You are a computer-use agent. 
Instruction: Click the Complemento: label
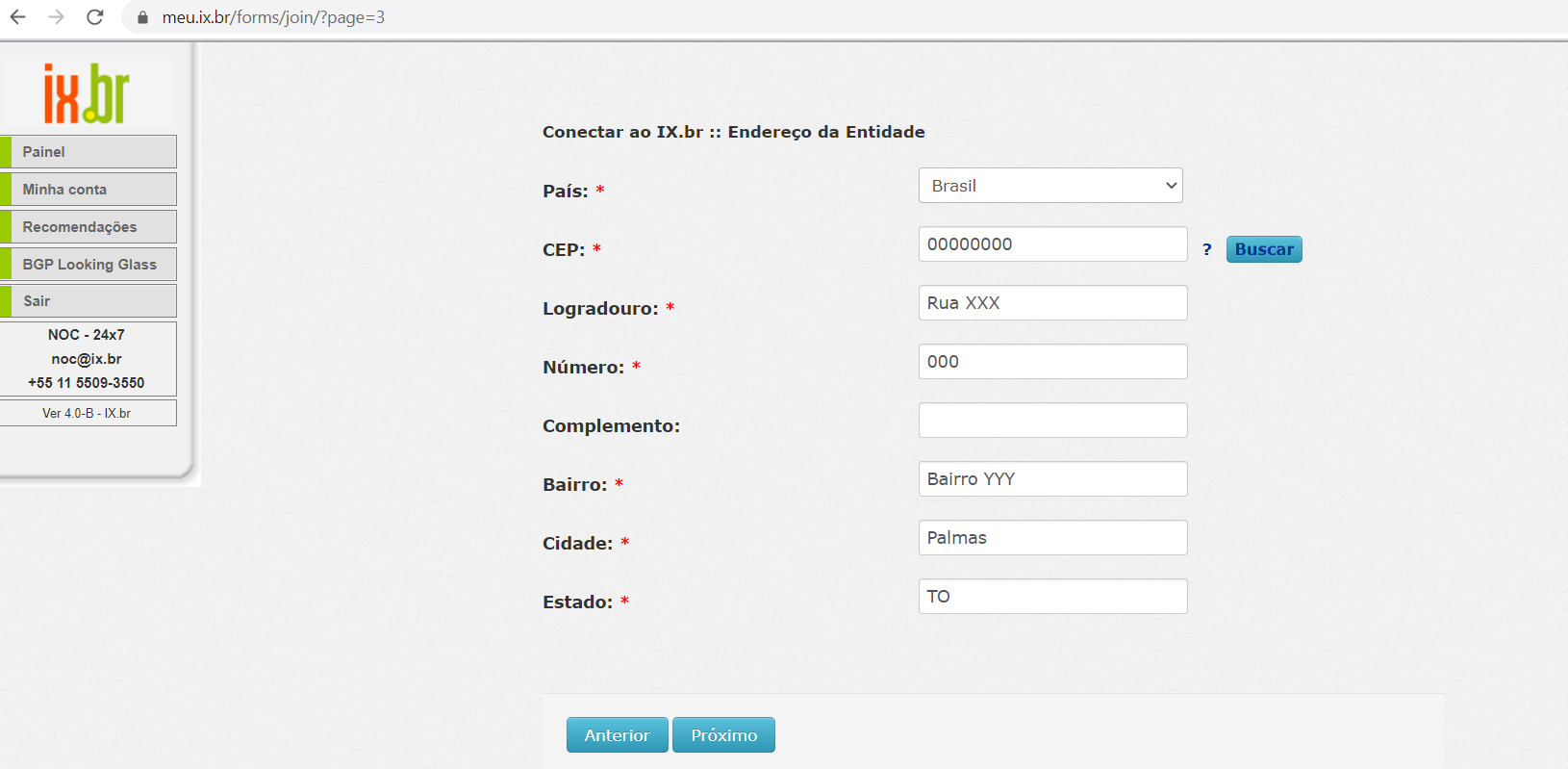611,426
